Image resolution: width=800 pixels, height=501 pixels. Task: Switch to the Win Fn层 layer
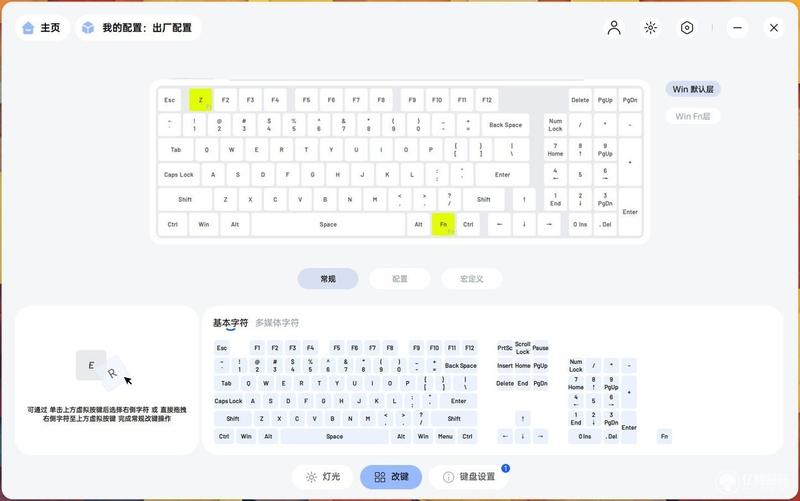point(693,116)
